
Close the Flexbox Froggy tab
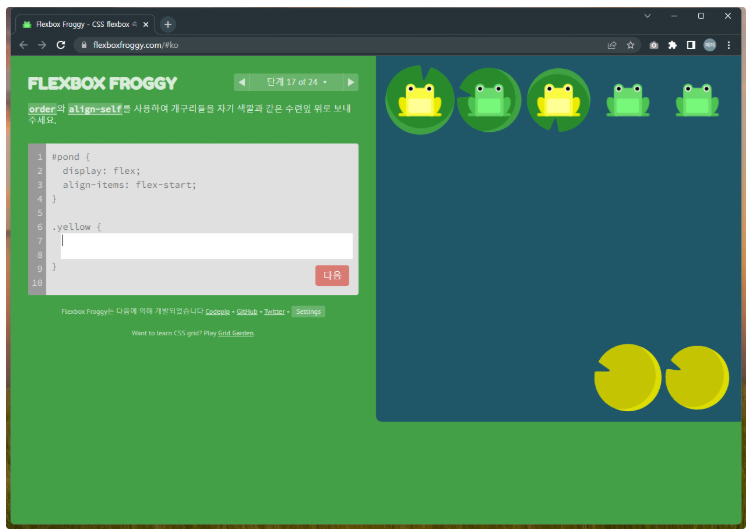146,24
